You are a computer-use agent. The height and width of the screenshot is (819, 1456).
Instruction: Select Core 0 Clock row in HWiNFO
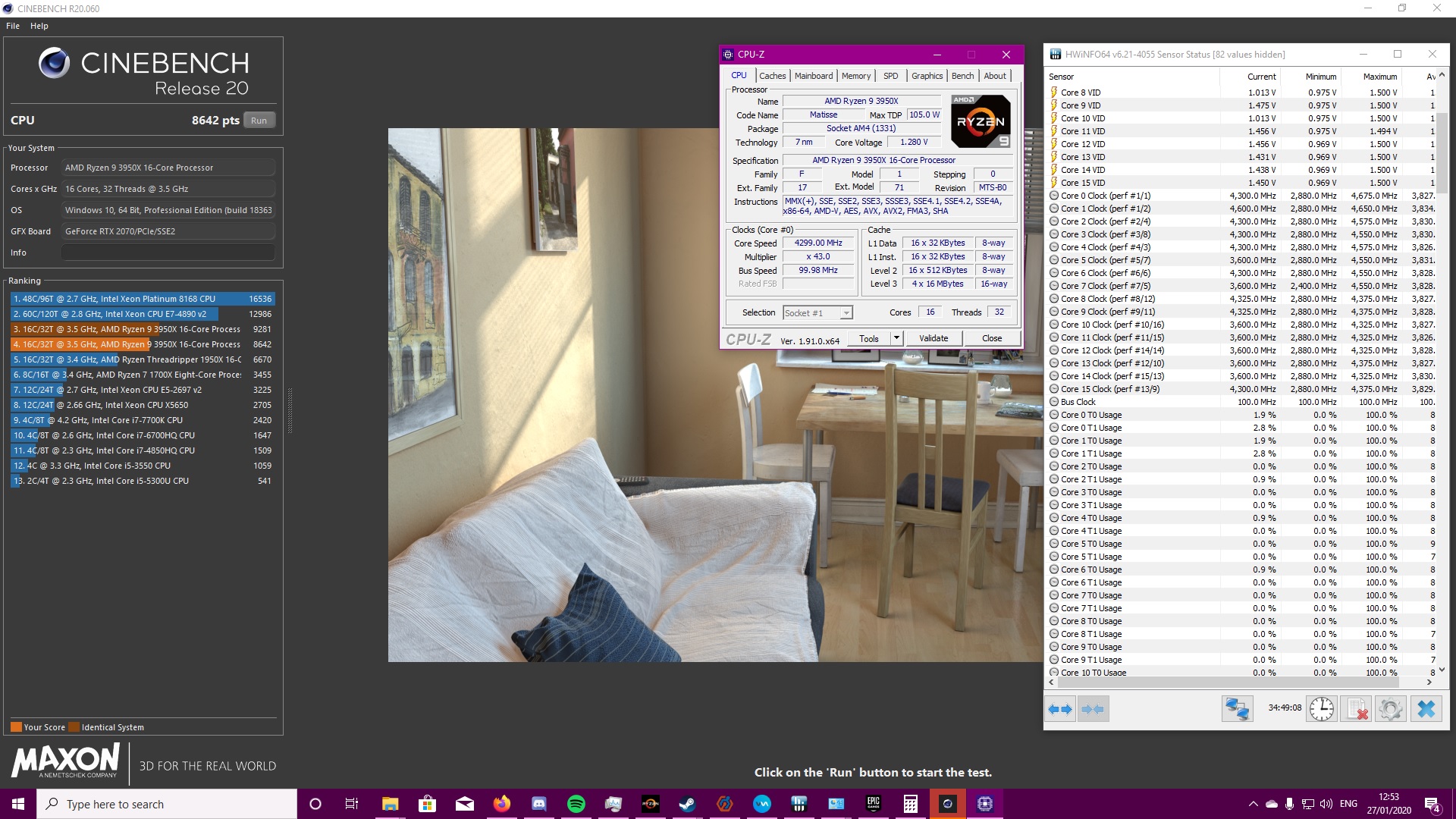pos(1242,196)
